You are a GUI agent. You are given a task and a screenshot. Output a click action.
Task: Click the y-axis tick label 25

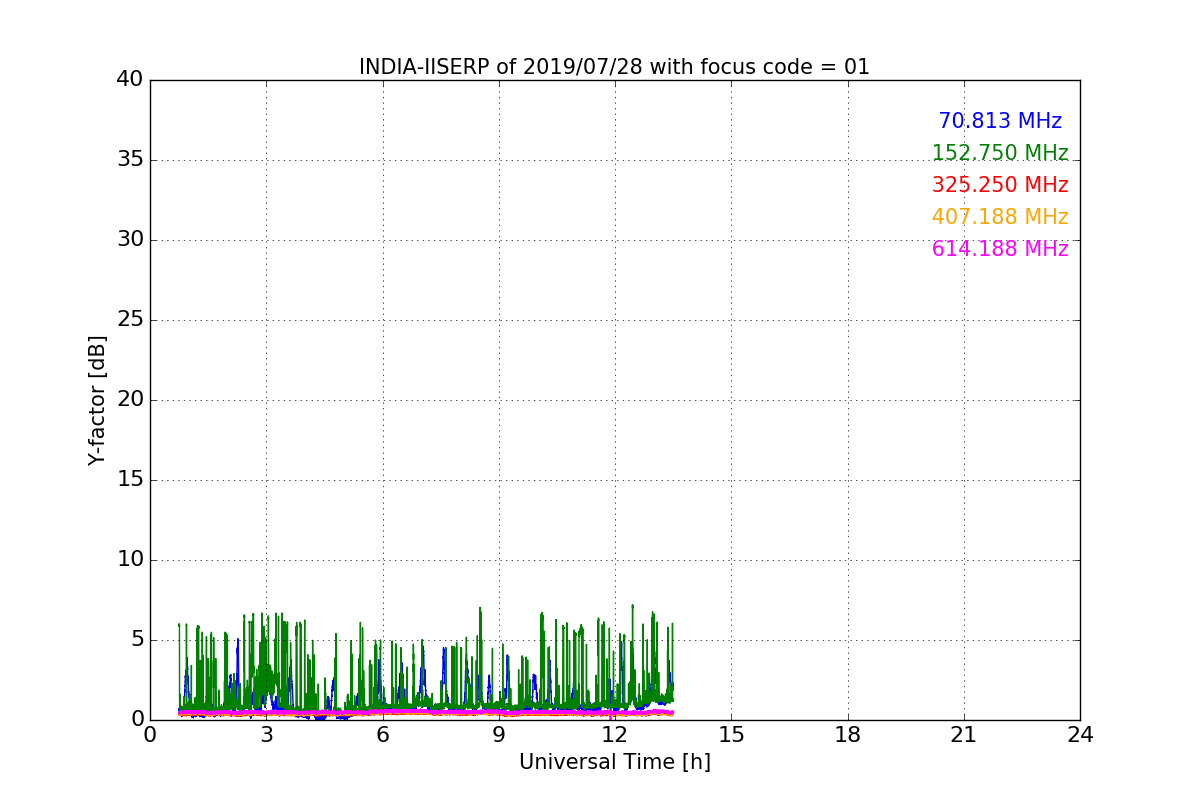(129, 320)
